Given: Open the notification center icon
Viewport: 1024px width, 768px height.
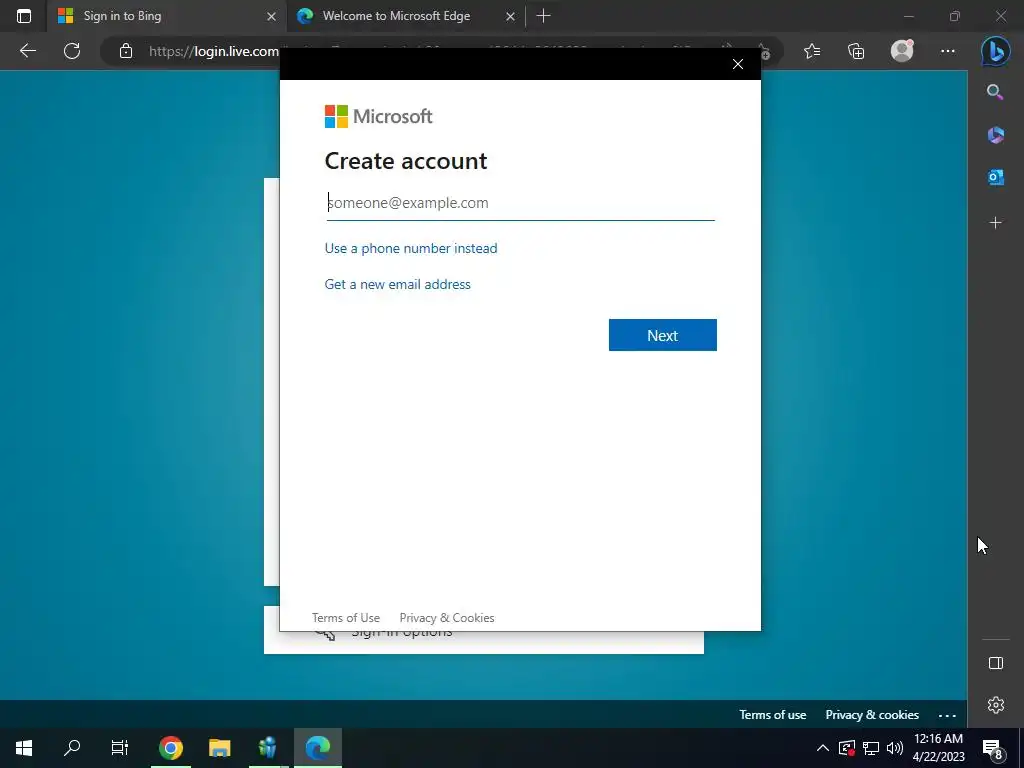Looking at the screenshot, I should coord(993,748).
